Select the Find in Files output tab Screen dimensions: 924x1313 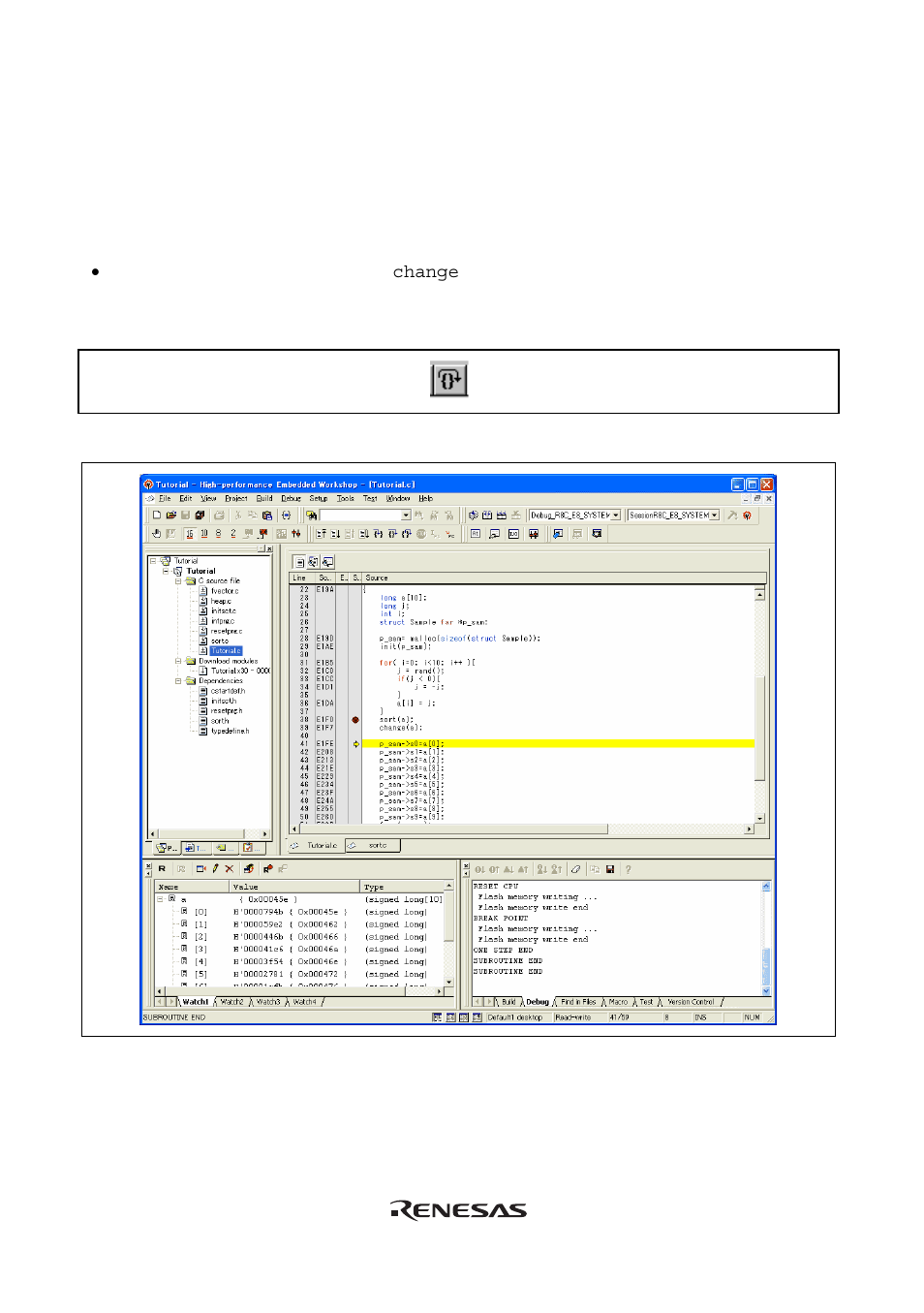578,1002
